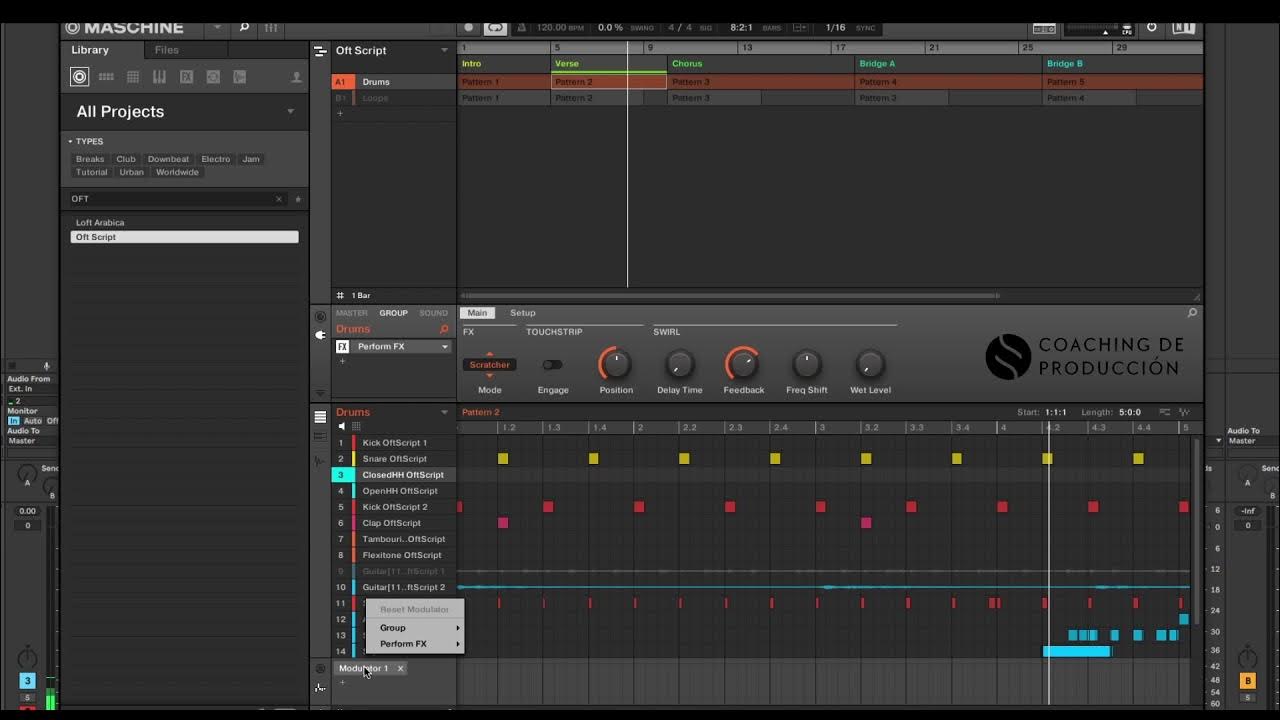This screenshot has height=720, width=1280.
Task: Step Mode selector down arrow below Scratcher
Action: point(489,376)
